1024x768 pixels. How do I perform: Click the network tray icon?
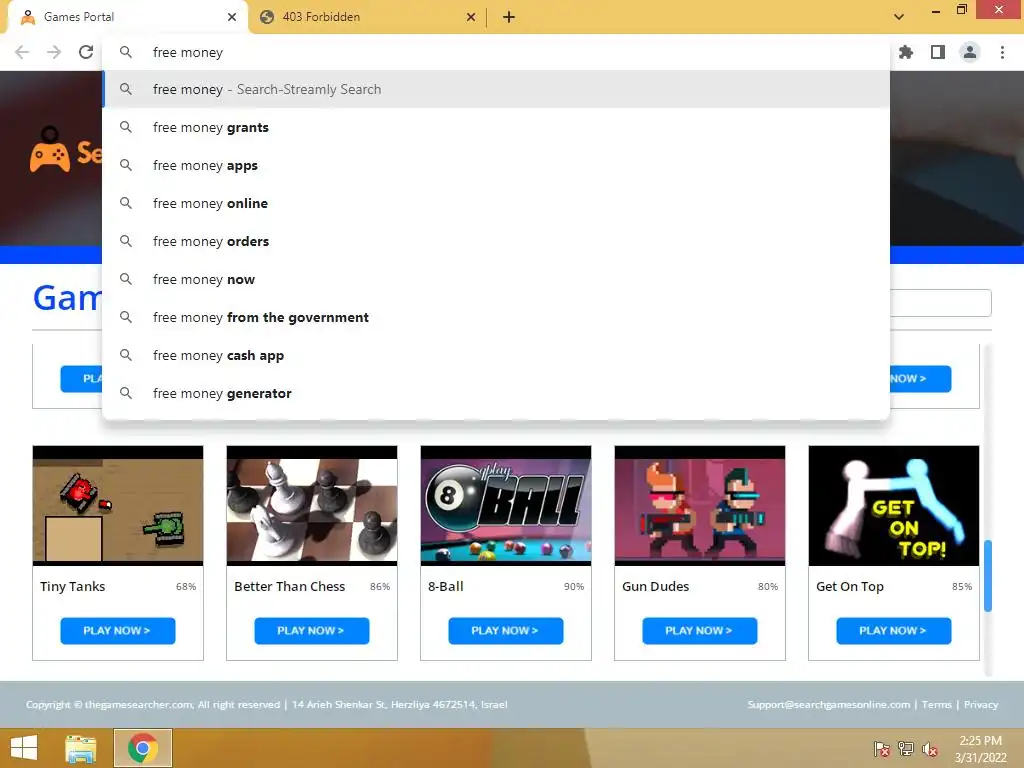click(x=906, y=749)
